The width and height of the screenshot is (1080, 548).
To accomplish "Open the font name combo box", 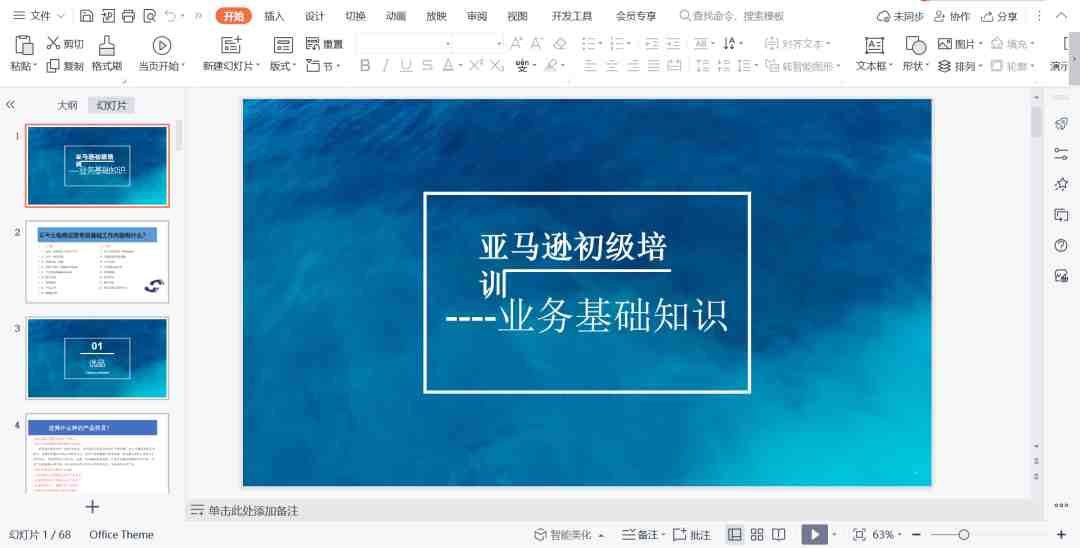I will pos(404,43).
